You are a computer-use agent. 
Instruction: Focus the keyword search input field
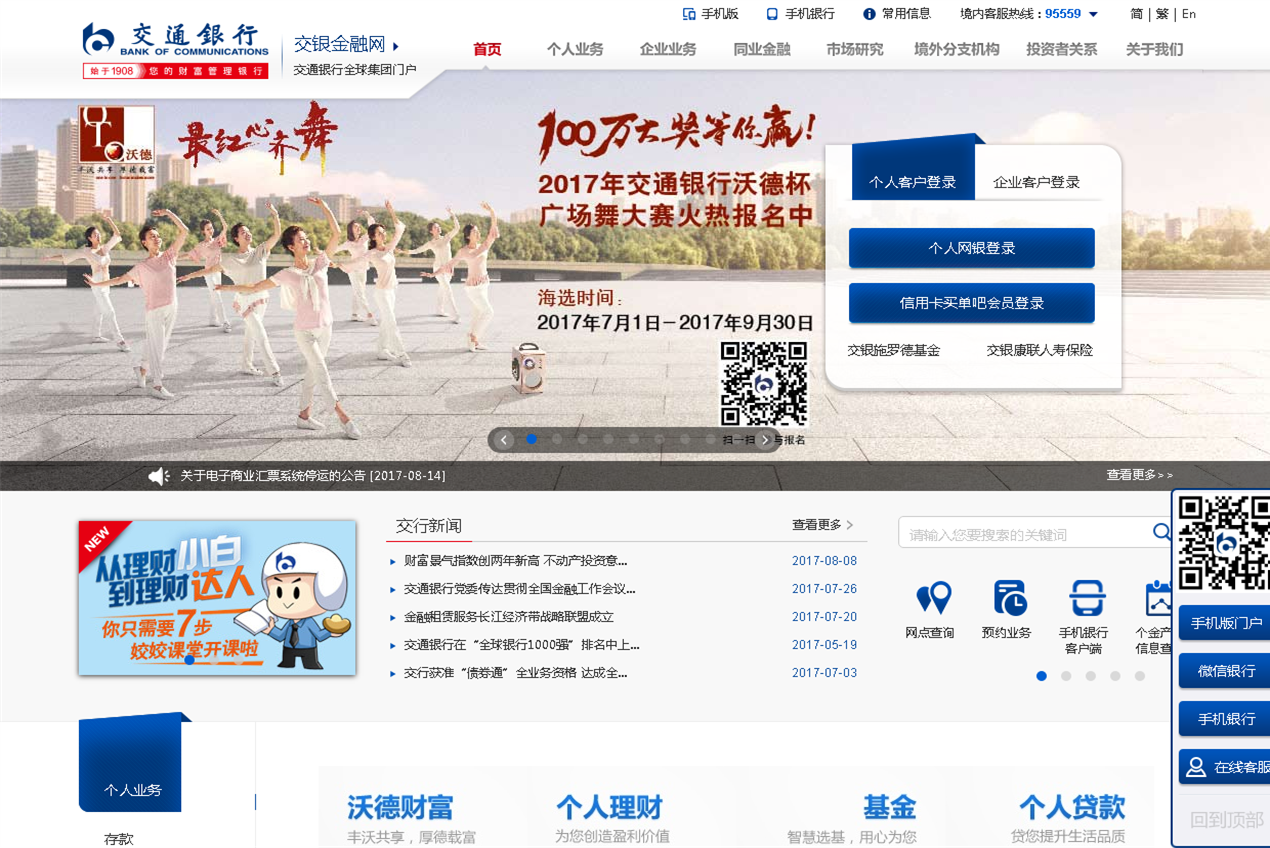1022,534
